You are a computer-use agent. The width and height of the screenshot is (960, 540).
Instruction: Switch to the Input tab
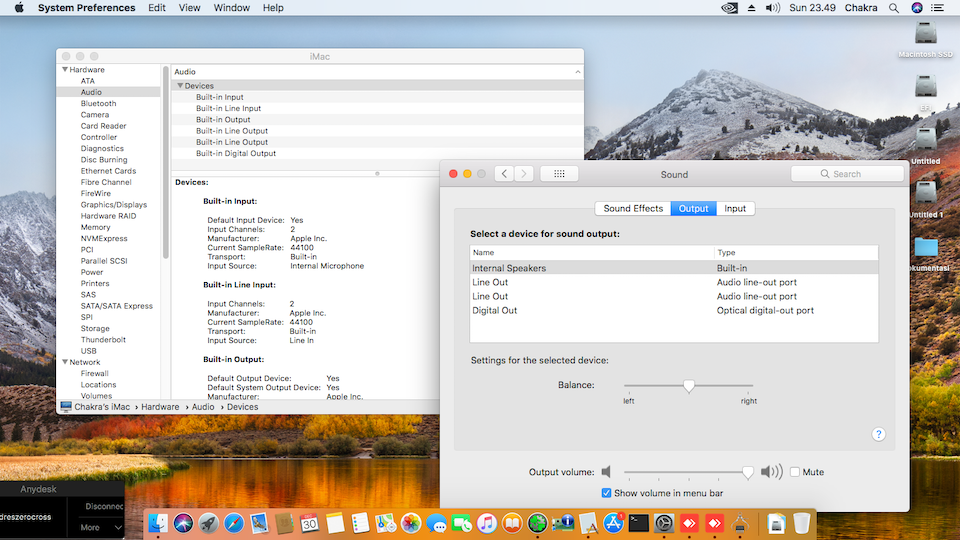[x=735, y=208]
